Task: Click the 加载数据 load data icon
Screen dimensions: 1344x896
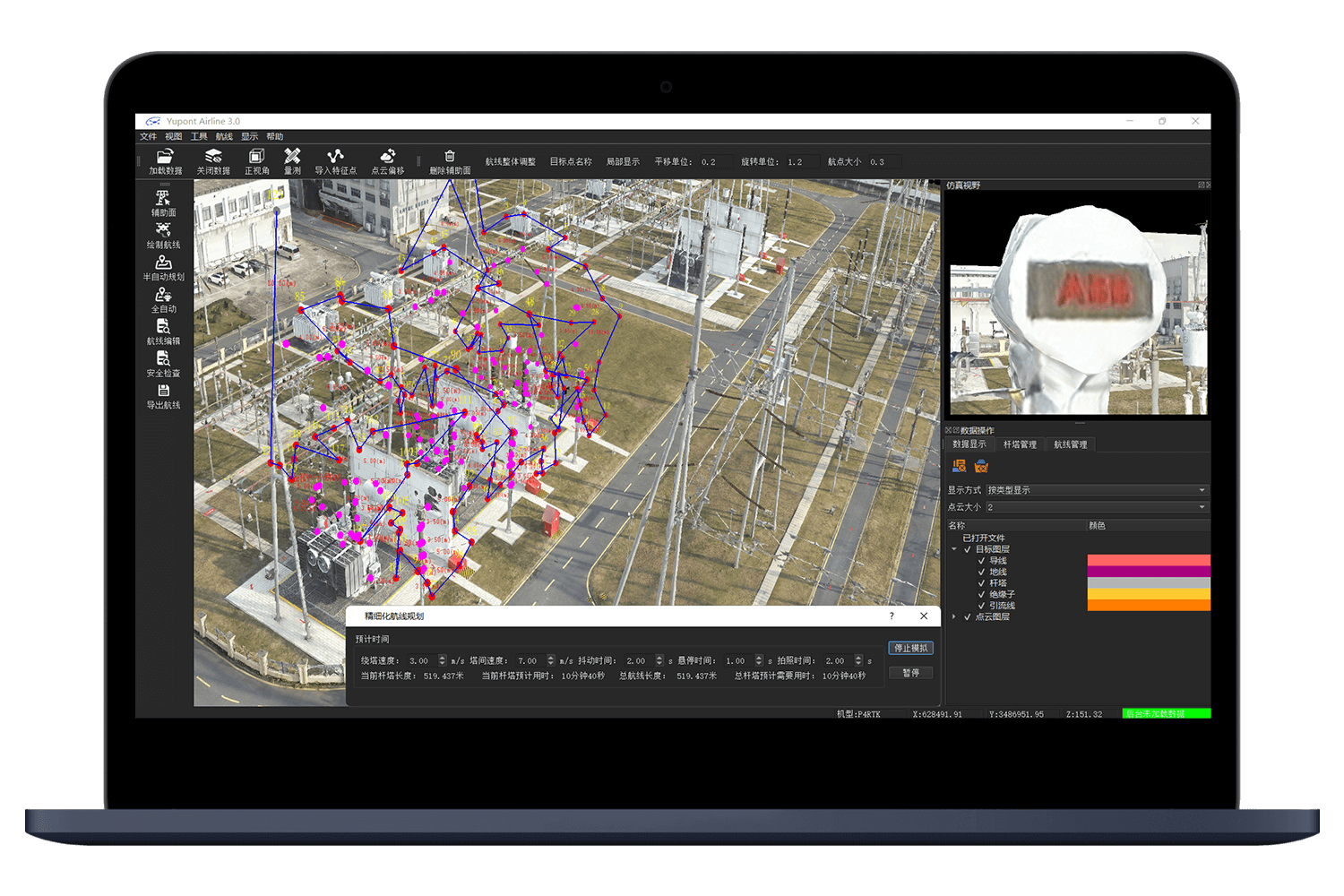Action: pos(165,157)
